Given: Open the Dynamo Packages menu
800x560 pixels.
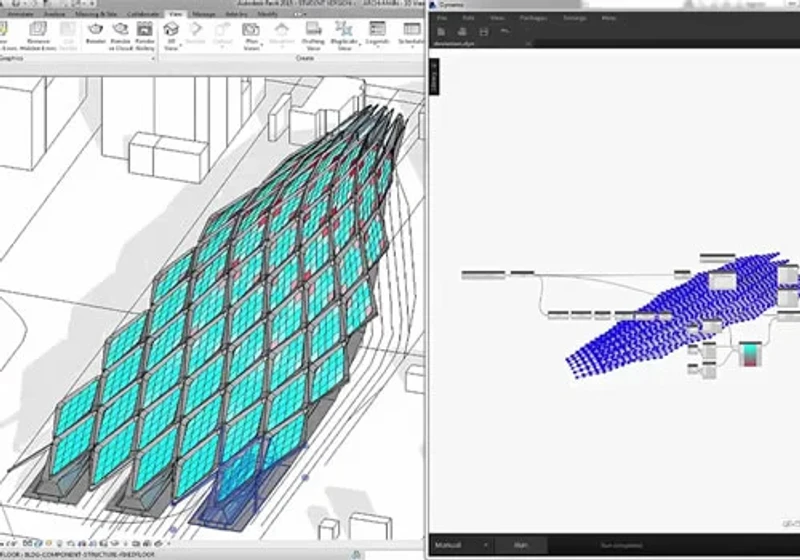Looking at the screenshot, I should coord(533,18).
